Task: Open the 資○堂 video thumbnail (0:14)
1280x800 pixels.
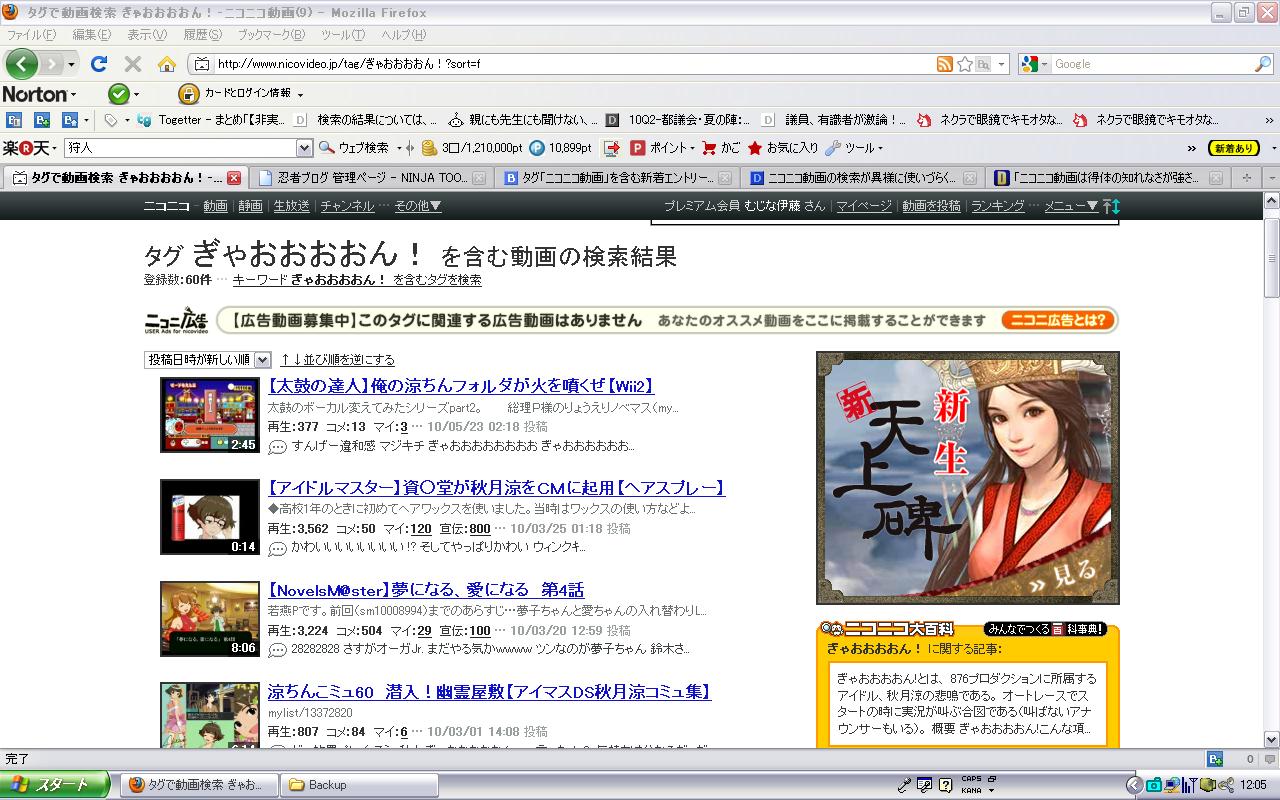Action: tap(210, 517)
